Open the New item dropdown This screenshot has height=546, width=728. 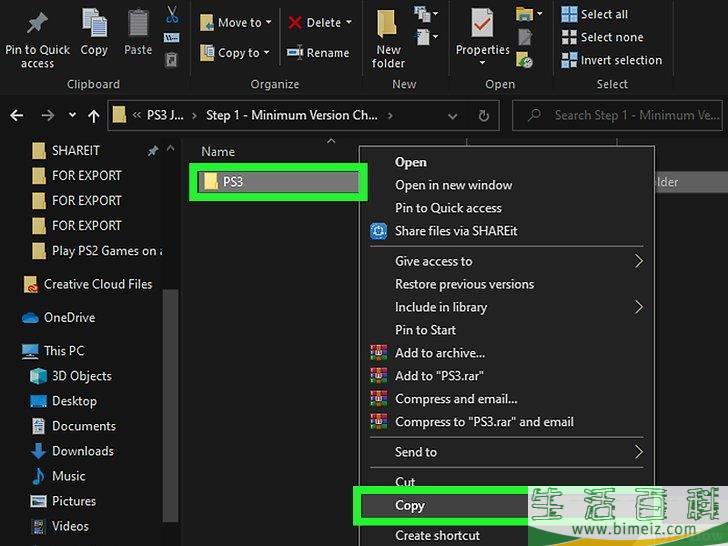click(426, 14)
